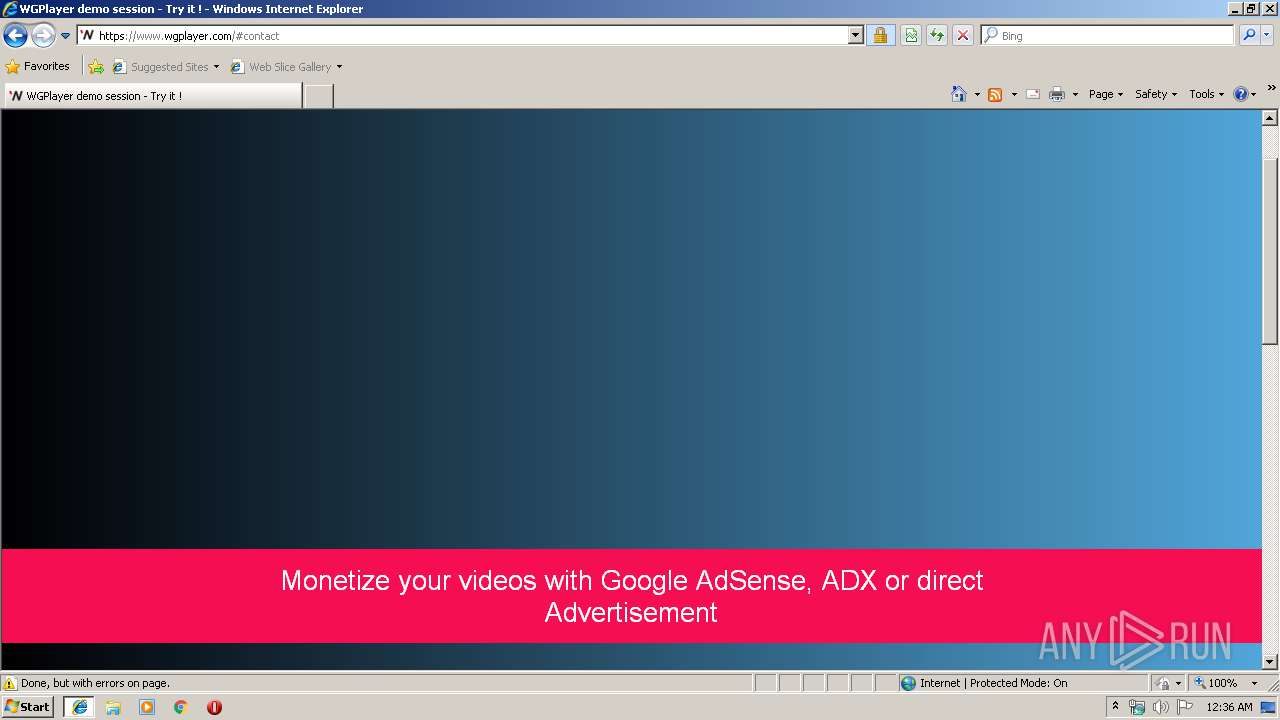
Task: Expand the feeds dropdown arrow
Action: 1014,94
